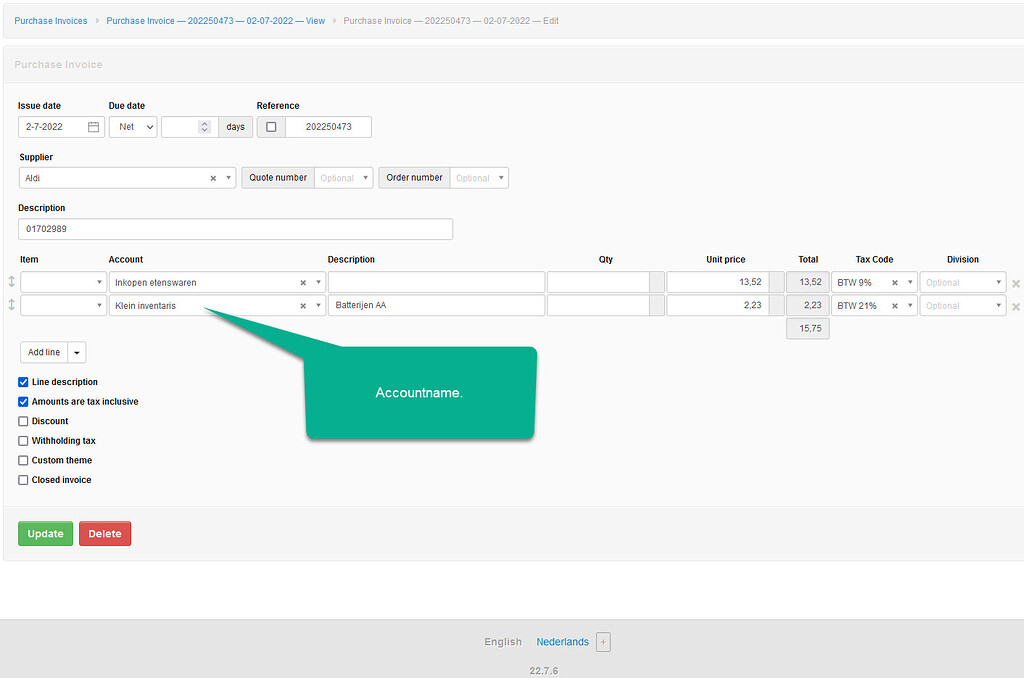The width and height of the screenshot is (1024, 678).
Task: Grab the reorder handle of Inkopen etenswaren line
Action: [x=11, y=282]
